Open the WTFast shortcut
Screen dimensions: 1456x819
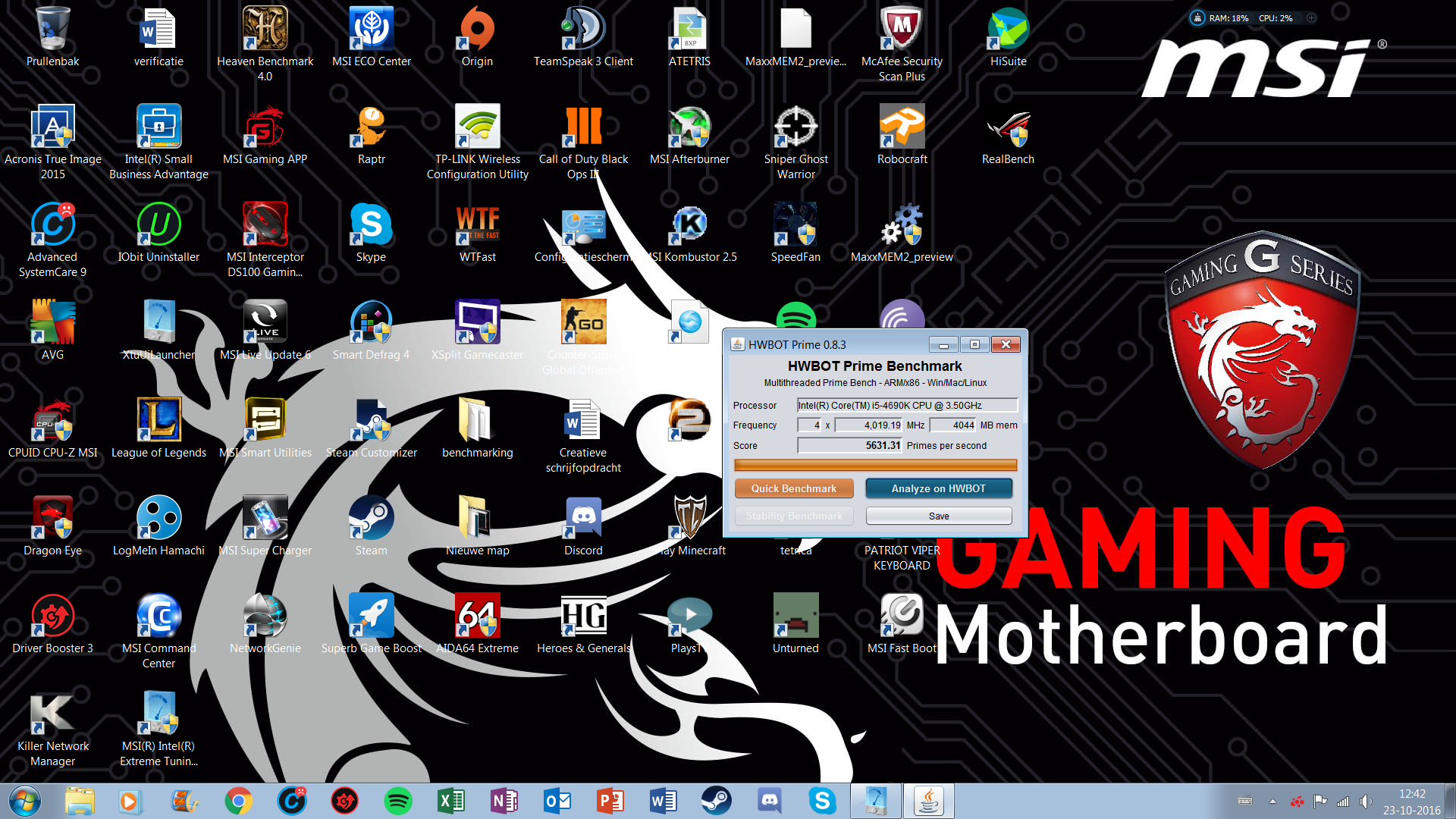pos(477,232)
